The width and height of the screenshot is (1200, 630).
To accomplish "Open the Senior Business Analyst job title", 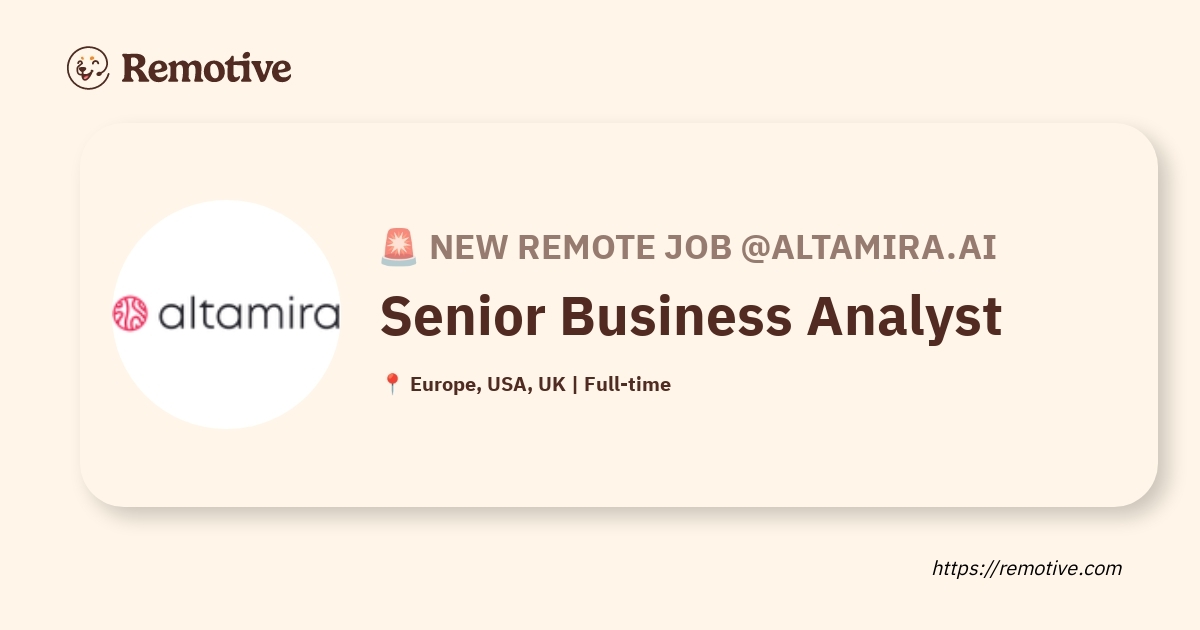I will click(x=691, y=317).
